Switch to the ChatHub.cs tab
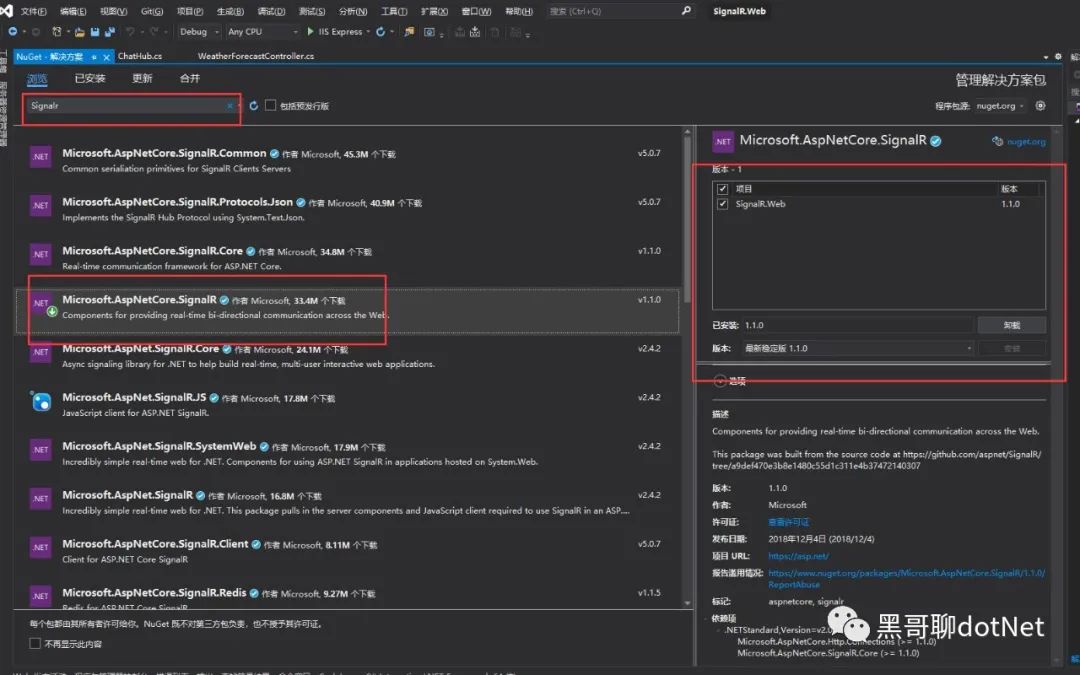The height and width of the screenshot is (675, 1080). coord(140,56)
